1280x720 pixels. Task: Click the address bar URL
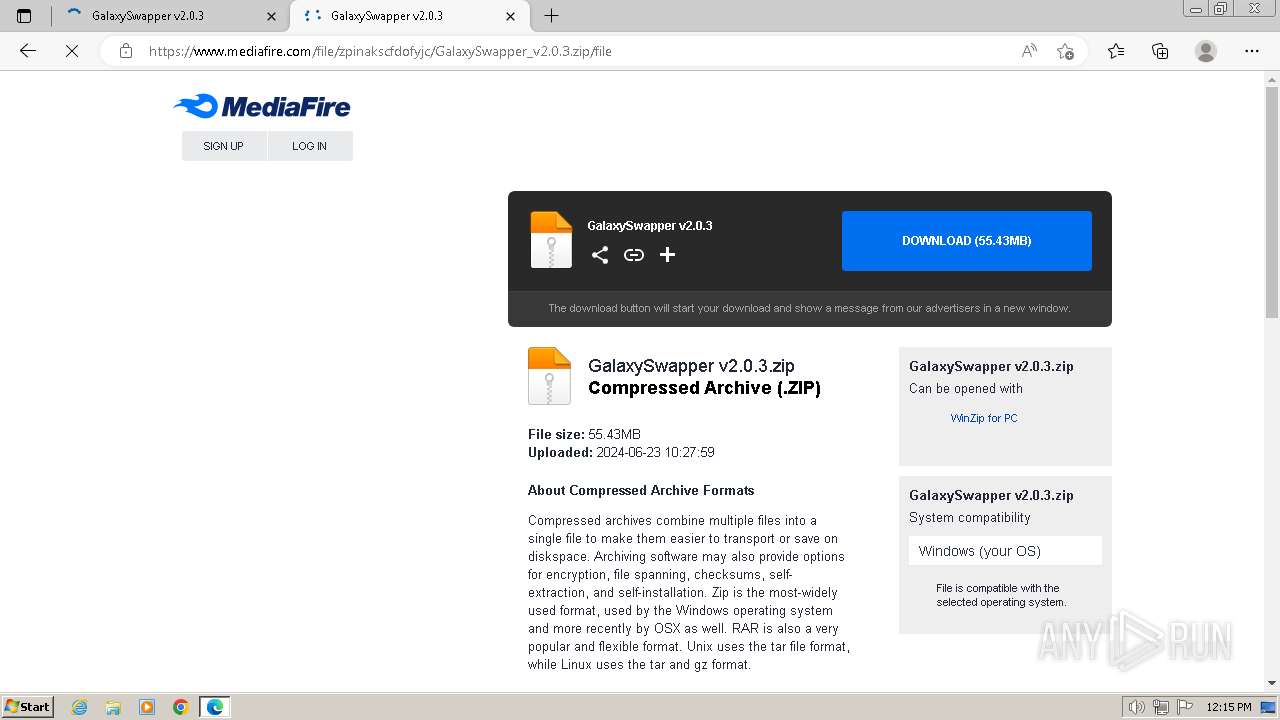click(x=380, y=51)
